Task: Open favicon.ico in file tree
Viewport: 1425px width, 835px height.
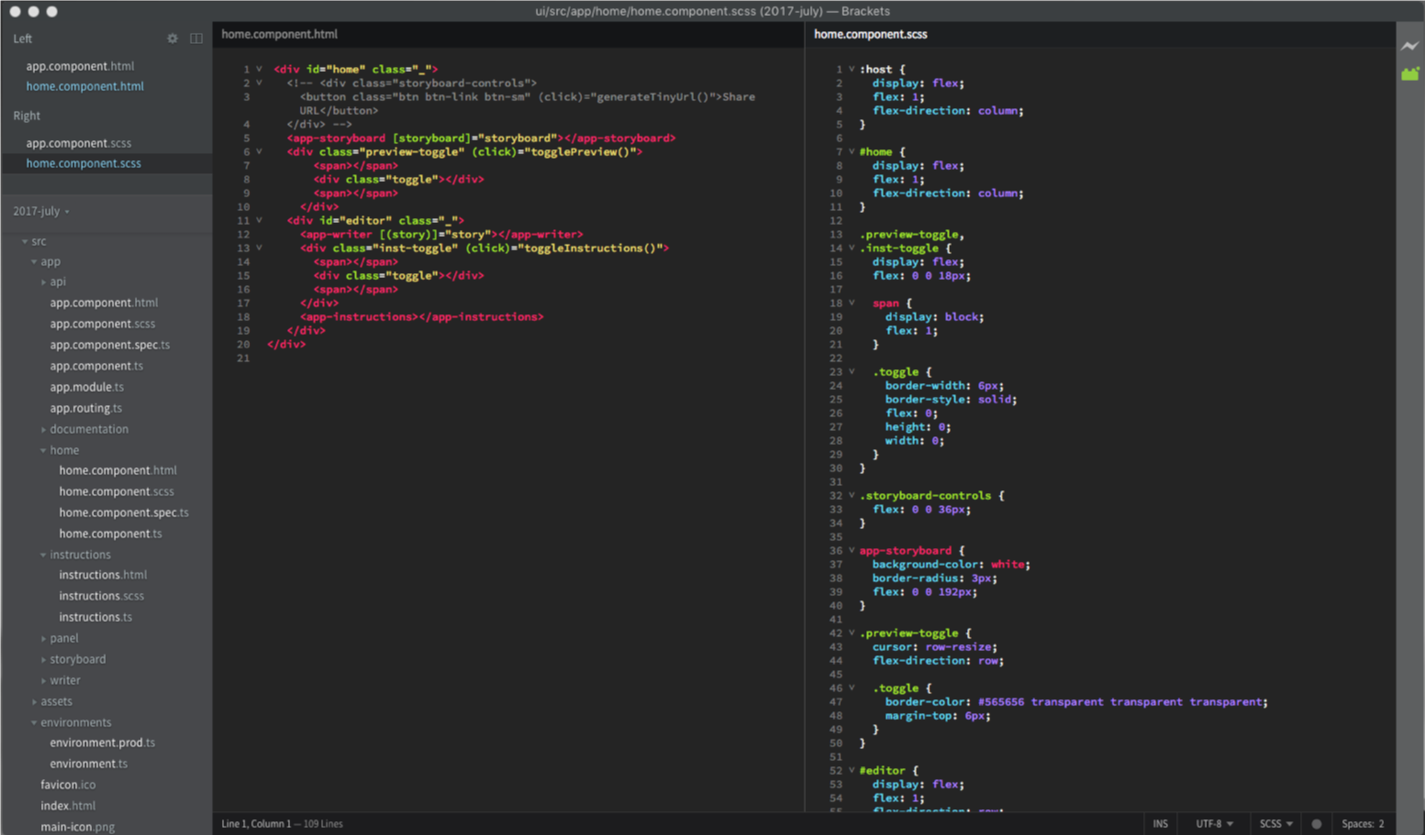Action: click(68, 785)
